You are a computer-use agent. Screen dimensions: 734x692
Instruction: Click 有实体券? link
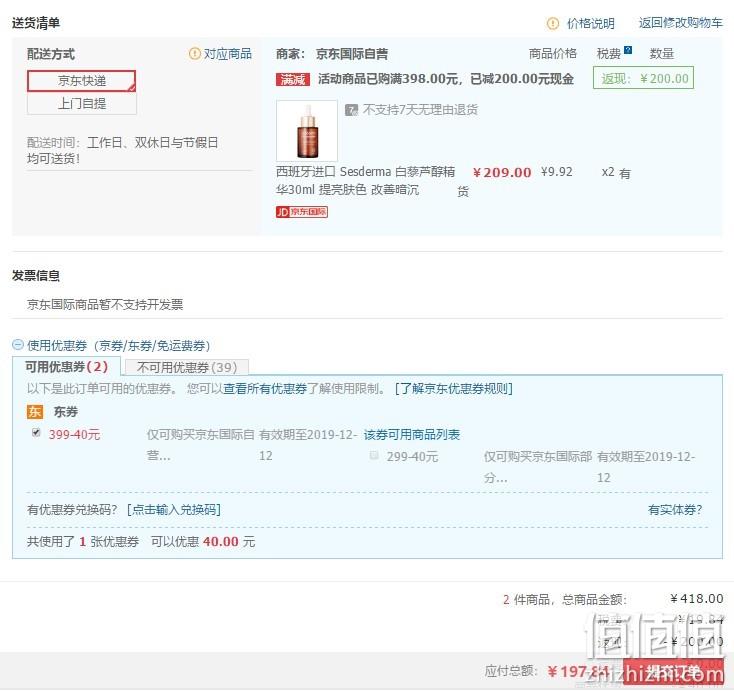tap(675, 509)
